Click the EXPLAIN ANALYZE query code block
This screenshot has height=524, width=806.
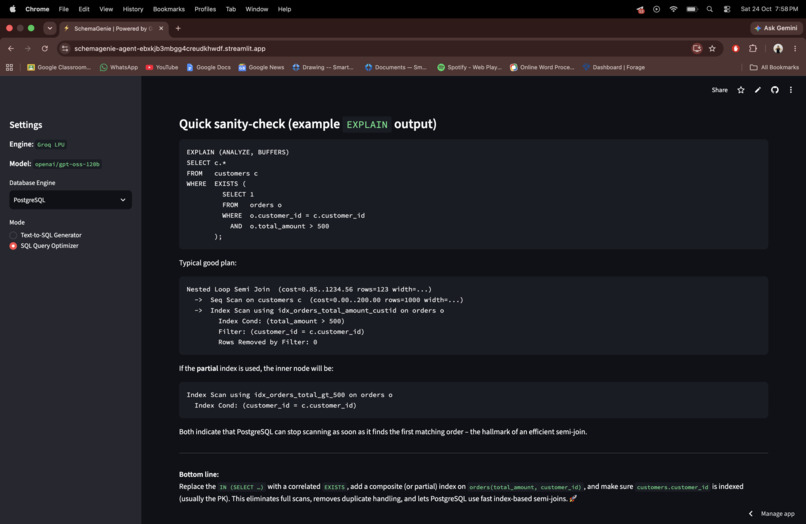[x=473, y=194]
